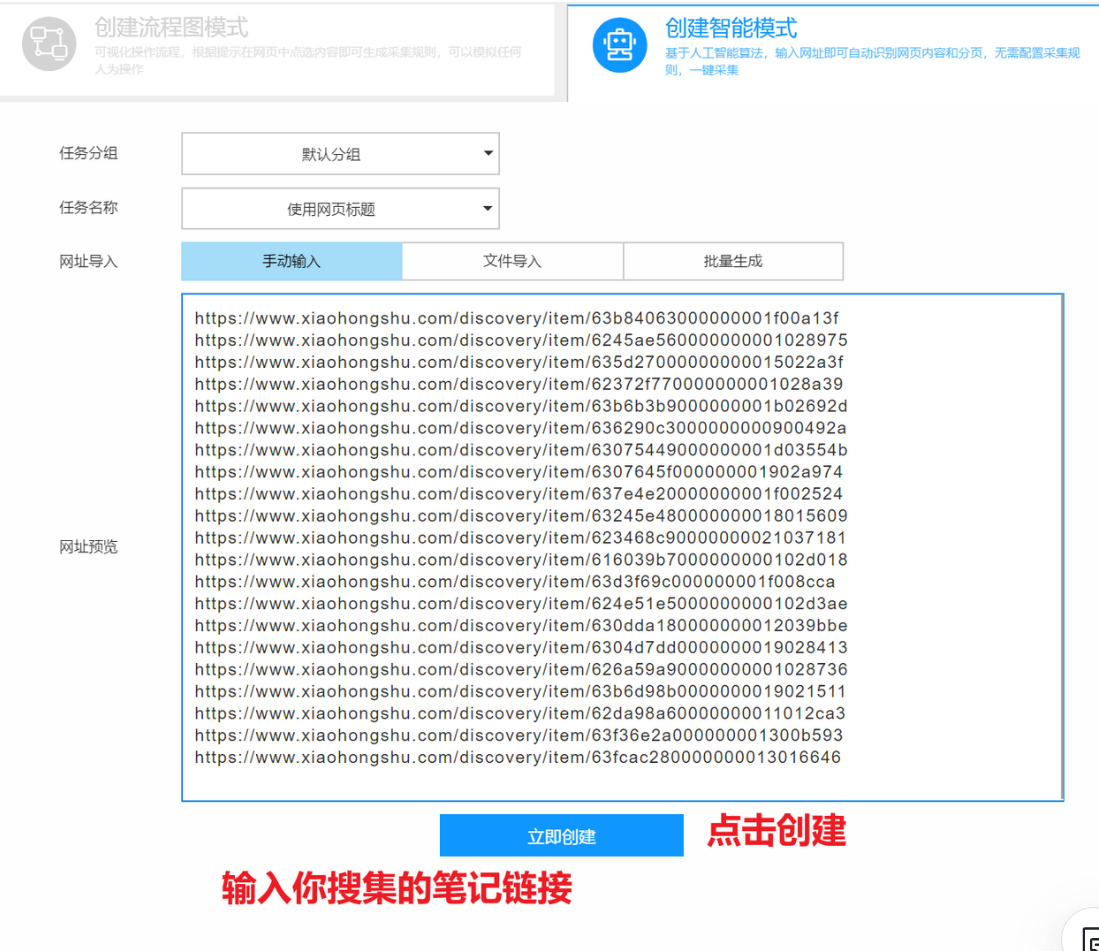This screenshot has height=951, width=1099.
Task: Click the URL ending in 62da98a60000000011012ca3
Action: [520, 713]
